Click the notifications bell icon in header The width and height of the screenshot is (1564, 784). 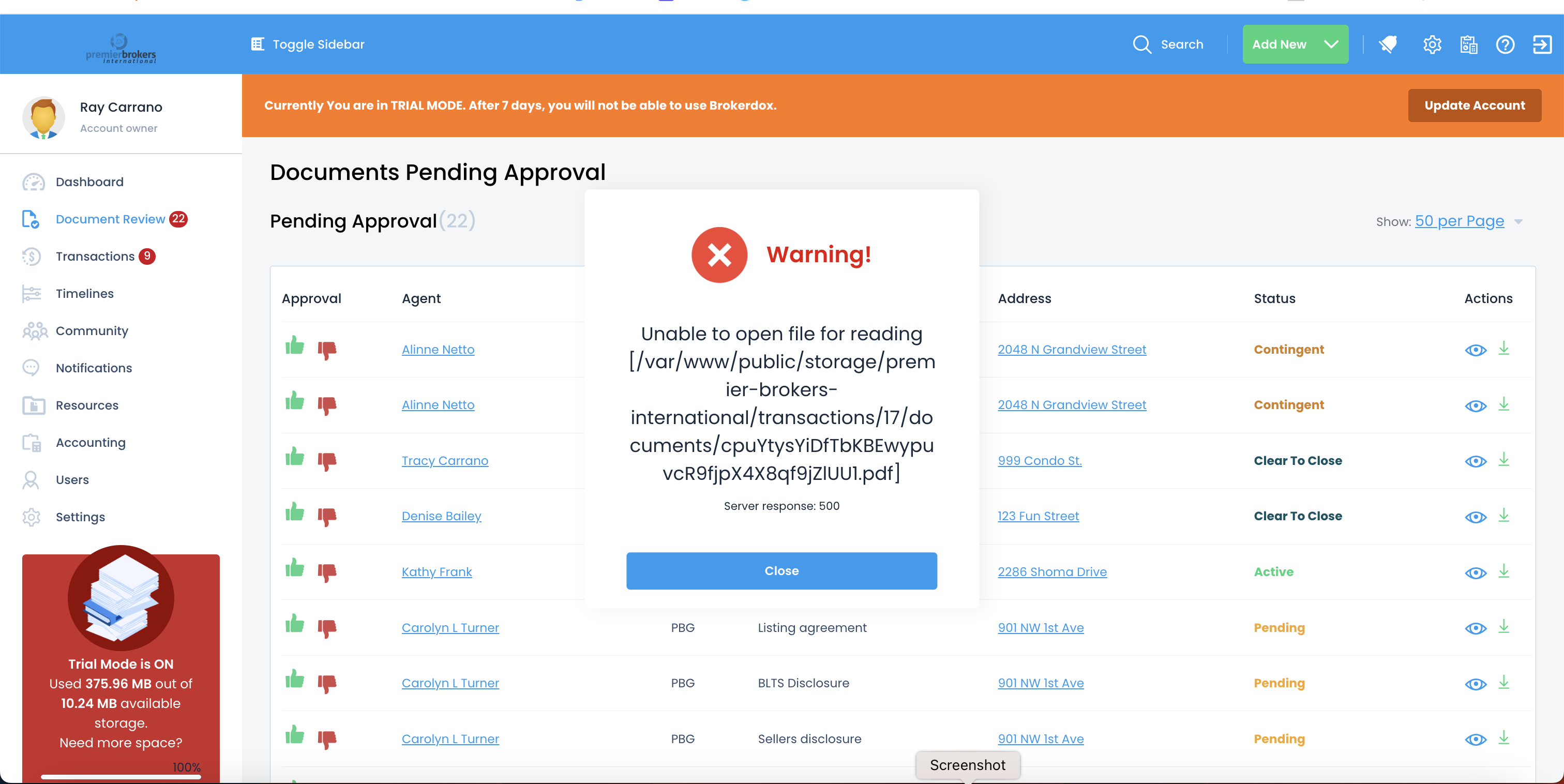1388,44
